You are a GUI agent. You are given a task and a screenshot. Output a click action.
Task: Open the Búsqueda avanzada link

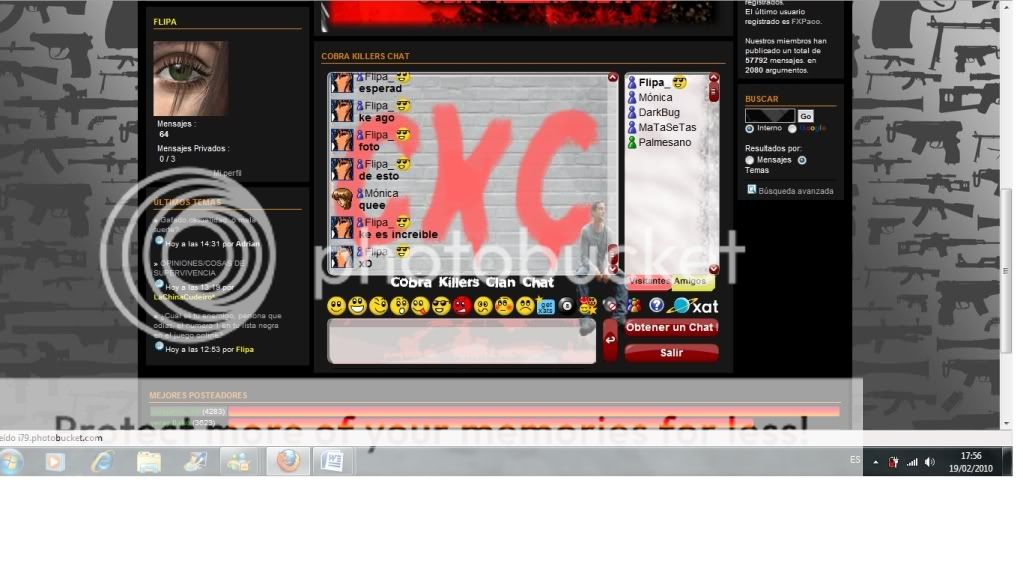pos(795,191)
